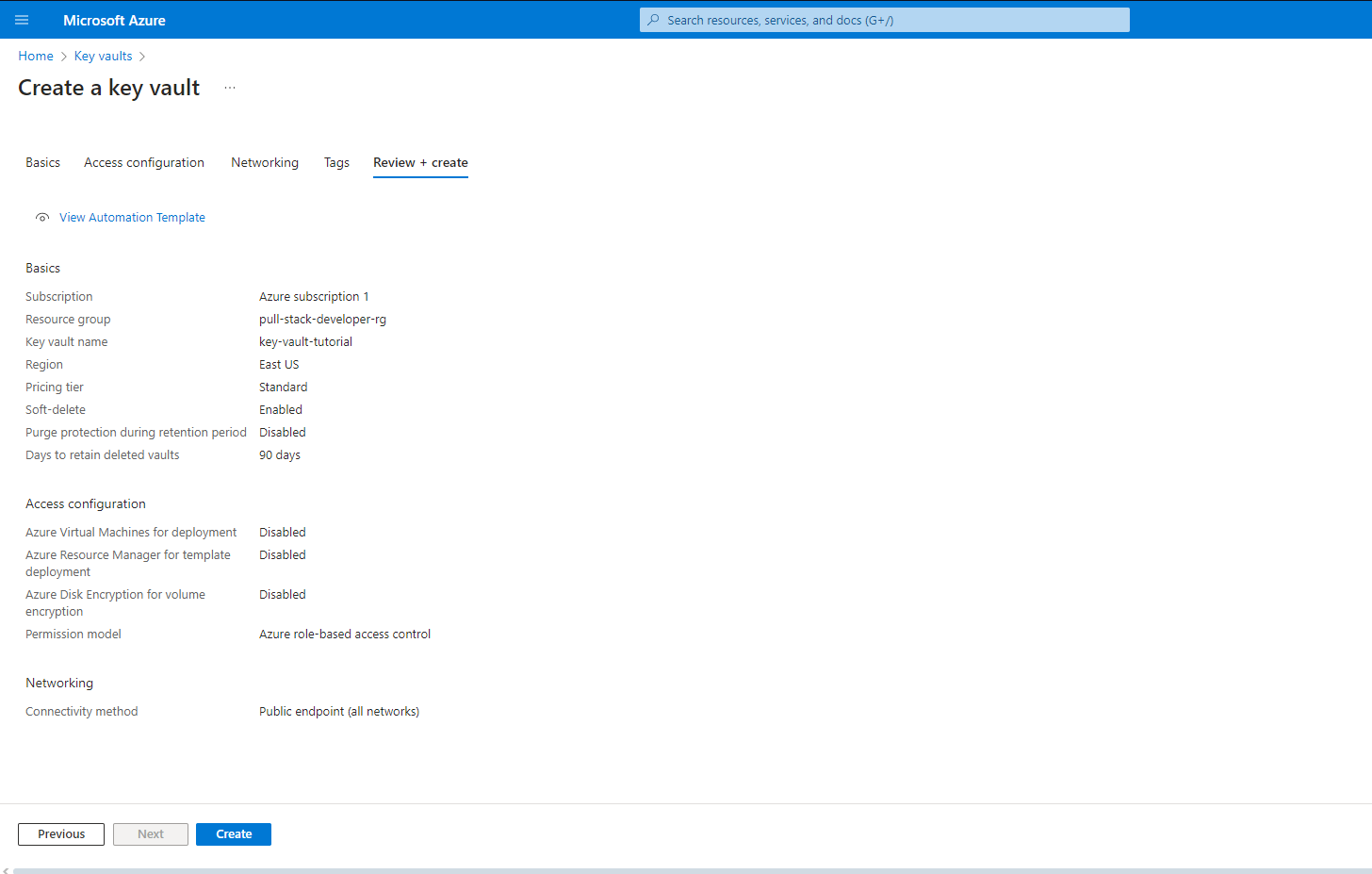
Task: Click the search magnifier icon
Action: click(x=653, y=20)
